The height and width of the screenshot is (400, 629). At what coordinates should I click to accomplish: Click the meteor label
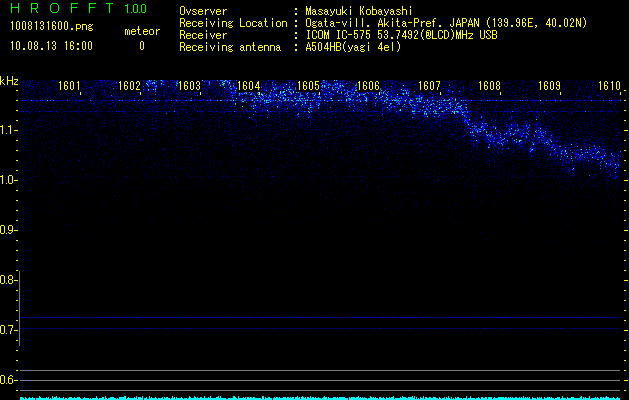142,31
